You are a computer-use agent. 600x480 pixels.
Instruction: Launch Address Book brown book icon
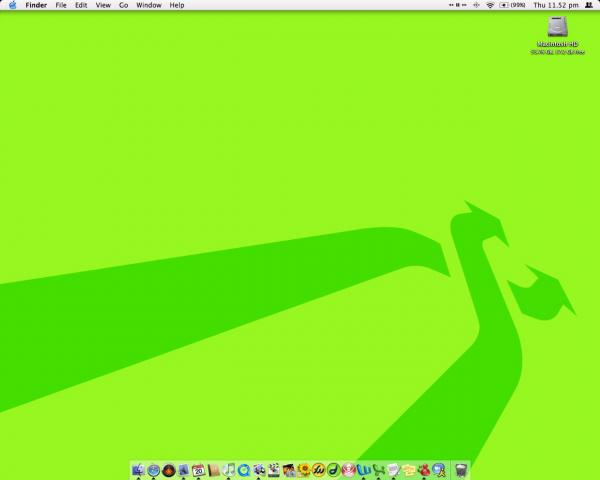pos(214,470)
